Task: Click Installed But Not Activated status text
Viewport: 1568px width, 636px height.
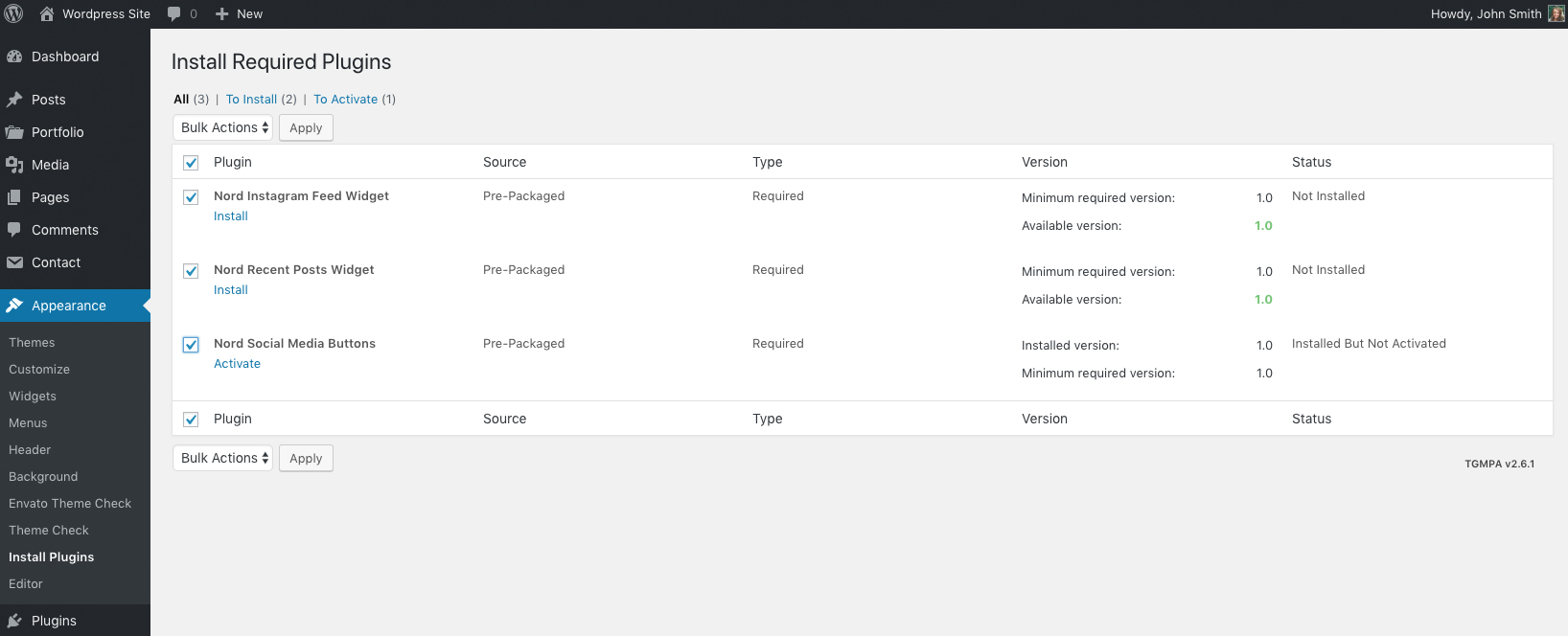Action: click(1369, 344)
